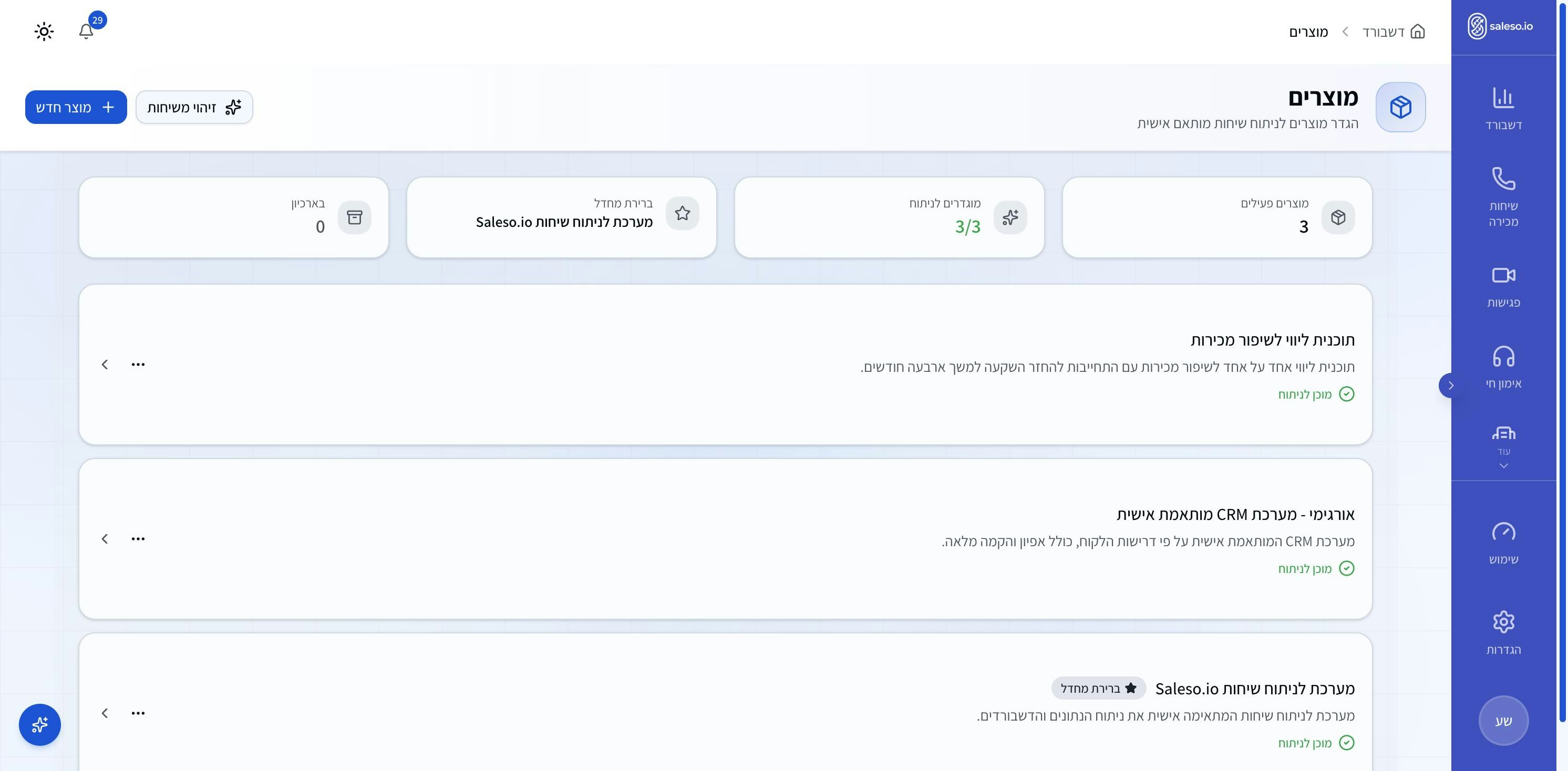Collapse sidebar using round chevron handle
Viewport: 1568px width, 771px height.
(1450, 386)
